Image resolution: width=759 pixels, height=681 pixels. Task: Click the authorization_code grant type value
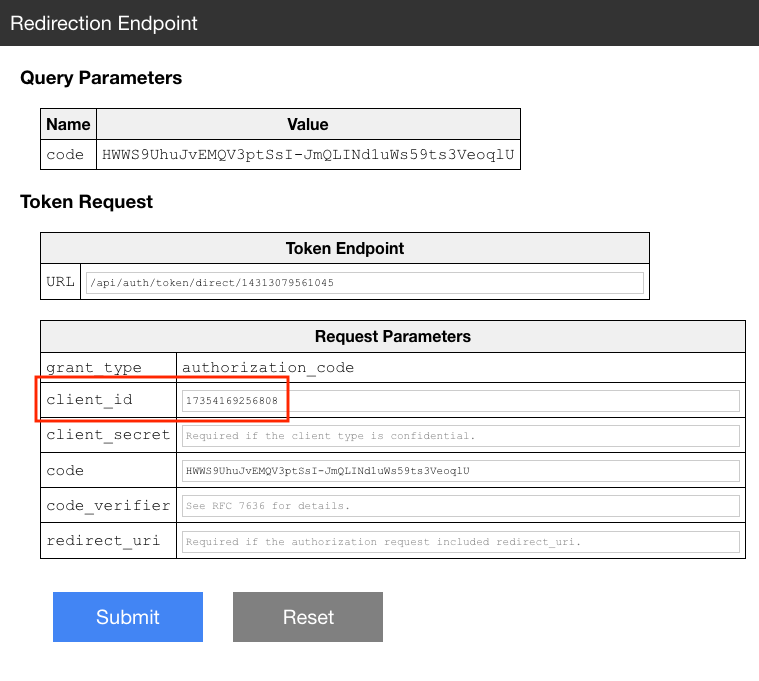(x=268, y=368)
